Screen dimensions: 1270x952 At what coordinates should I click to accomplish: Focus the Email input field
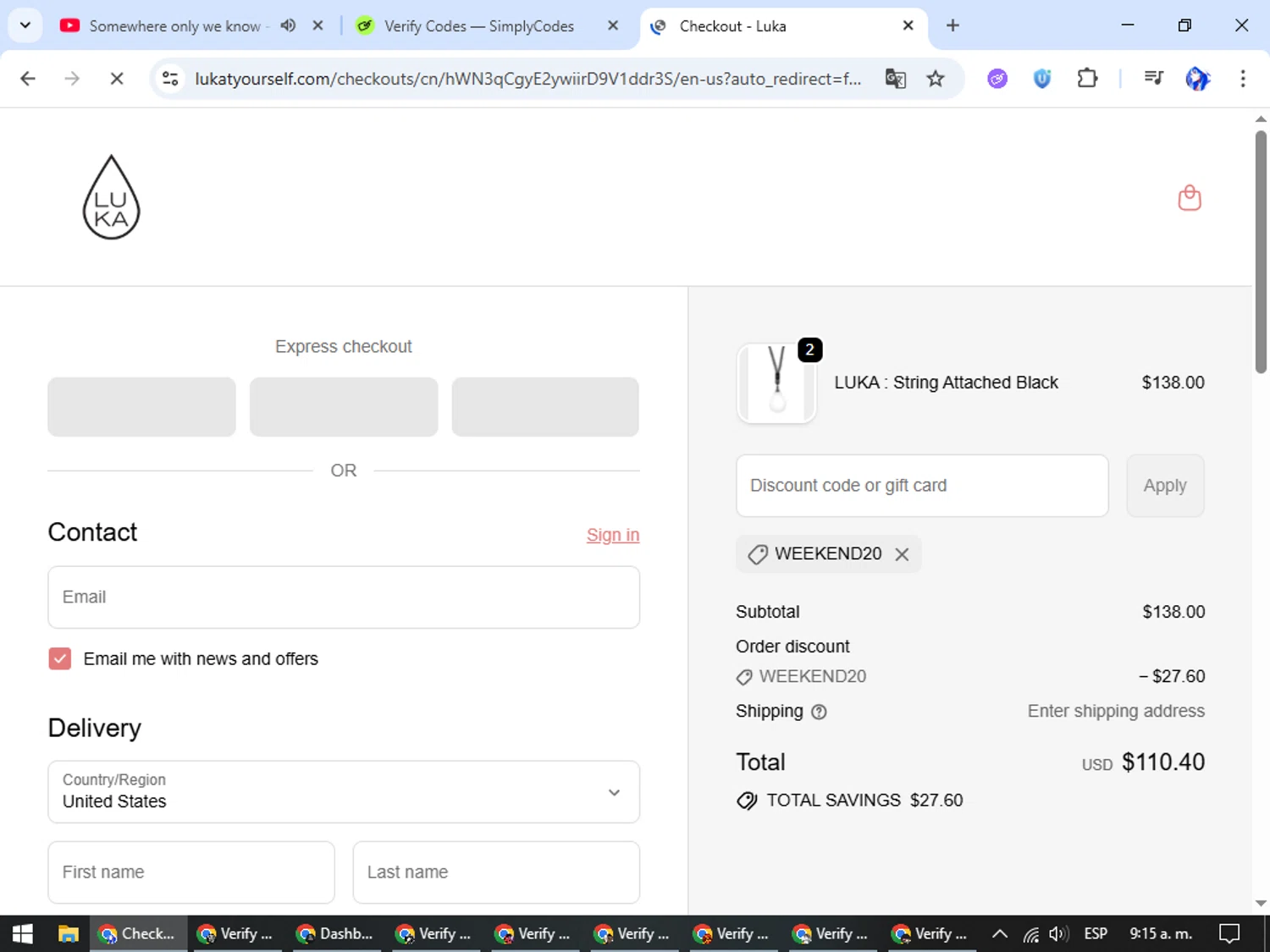pos(344,597)
